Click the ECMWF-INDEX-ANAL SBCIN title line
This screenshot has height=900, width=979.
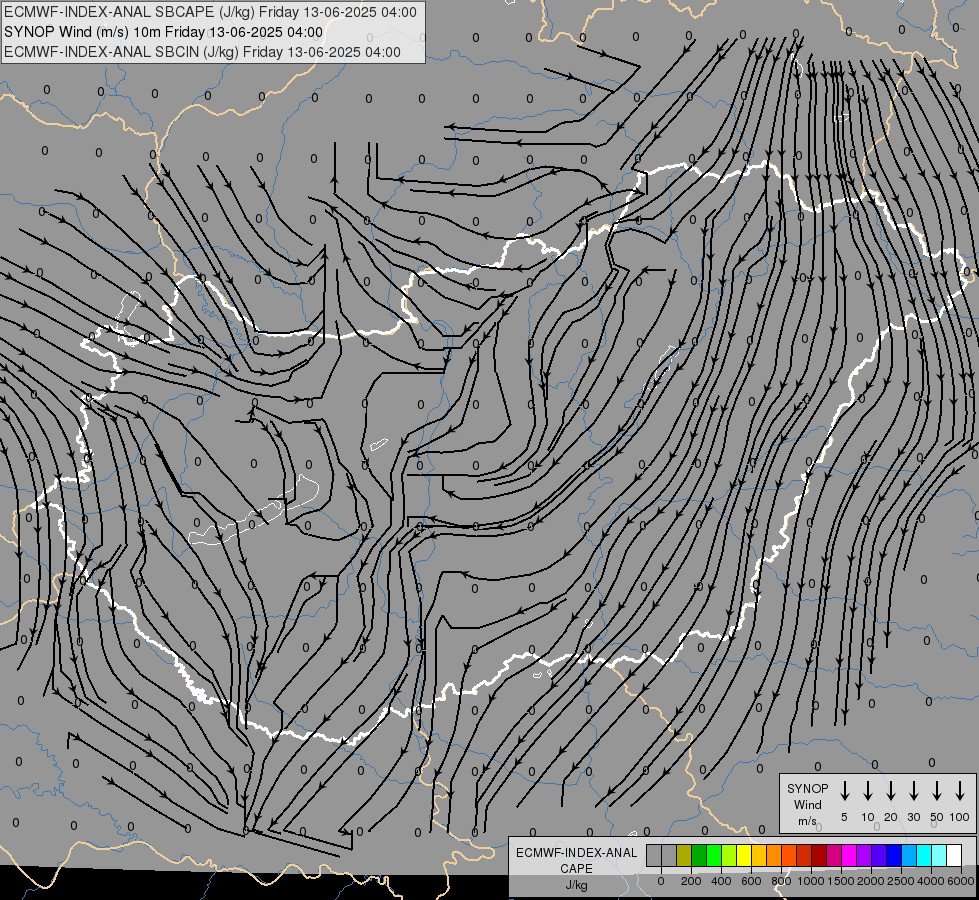pyautogui.click(x=202, y=52)
